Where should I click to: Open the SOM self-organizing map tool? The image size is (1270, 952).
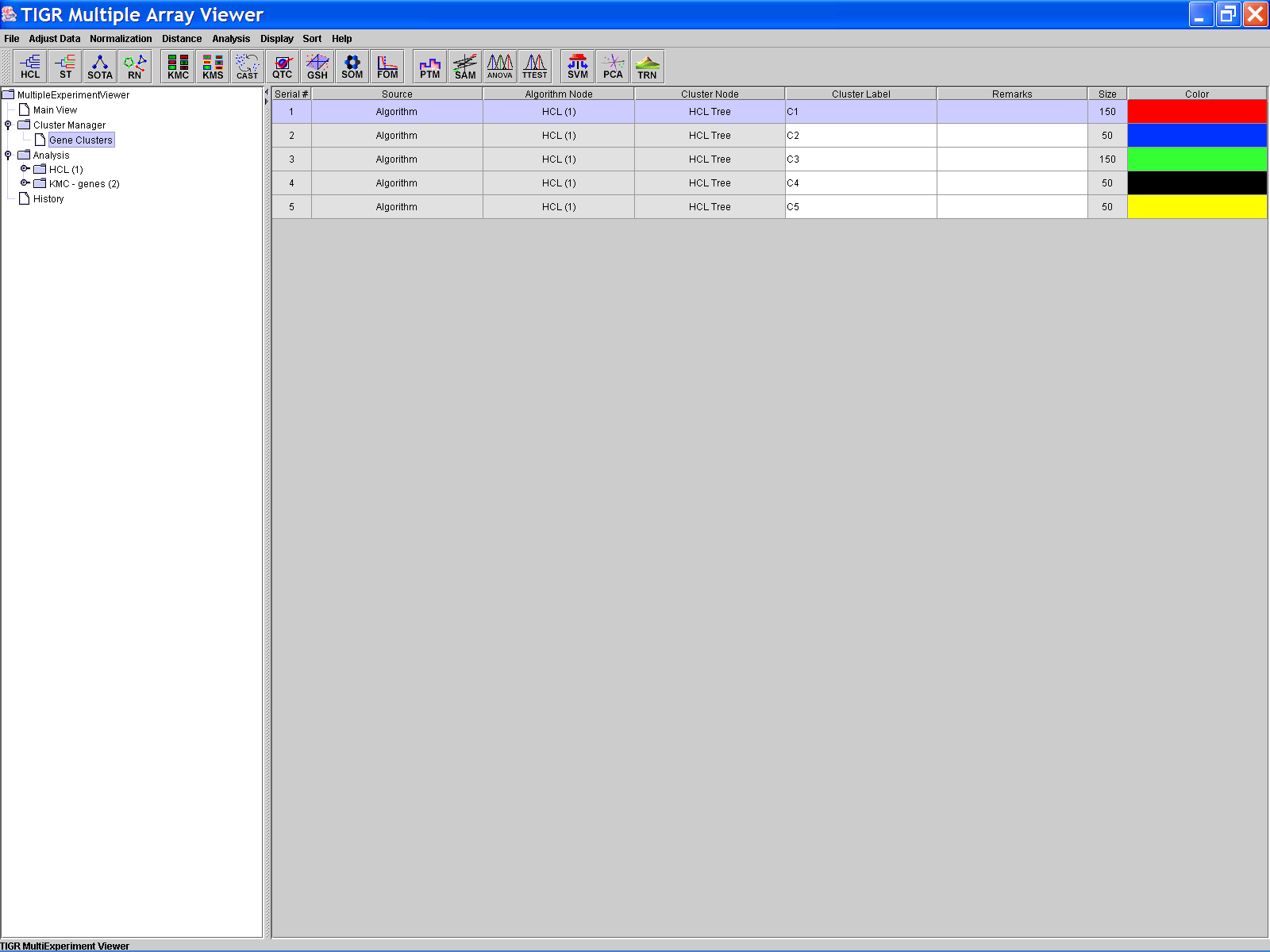click(x=352, y=67)
